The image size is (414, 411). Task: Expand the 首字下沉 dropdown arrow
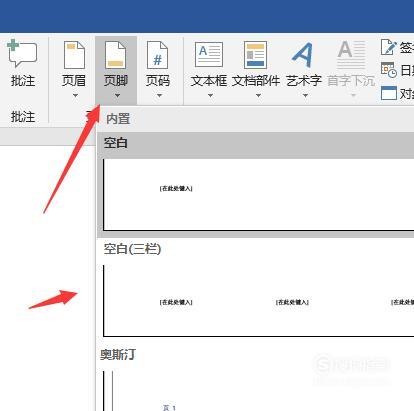pos(353,96)
